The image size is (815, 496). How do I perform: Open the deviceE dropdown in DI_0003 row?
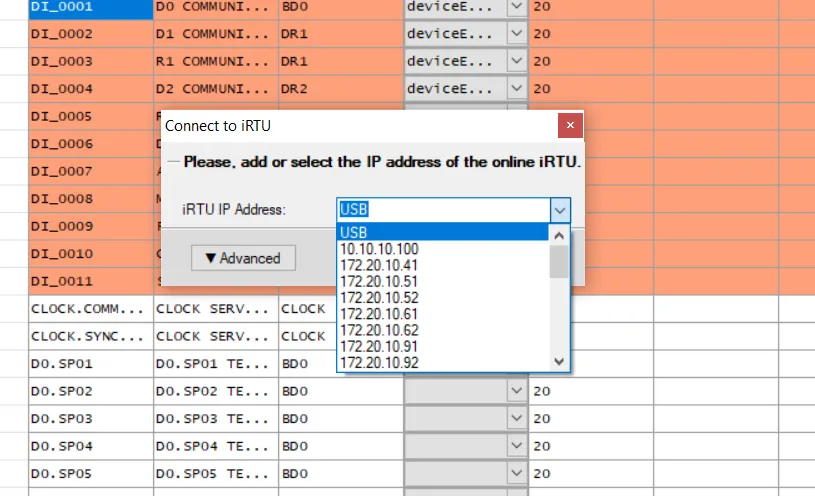pyautogui.click(x=517, y=61)
